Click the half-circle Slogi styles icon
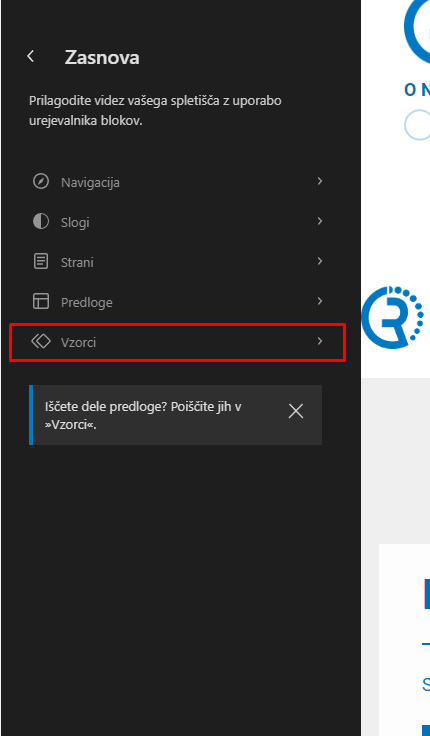 pos(41,221)
